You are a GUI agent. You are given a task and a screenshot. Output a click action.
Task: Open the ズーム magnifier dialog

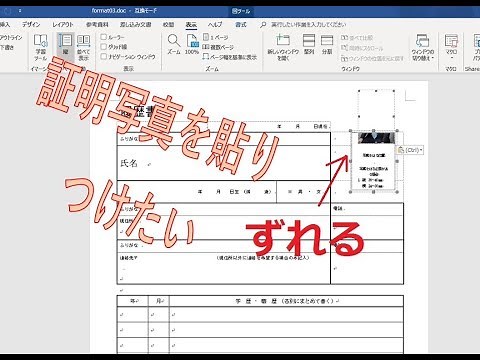(174, 44)
